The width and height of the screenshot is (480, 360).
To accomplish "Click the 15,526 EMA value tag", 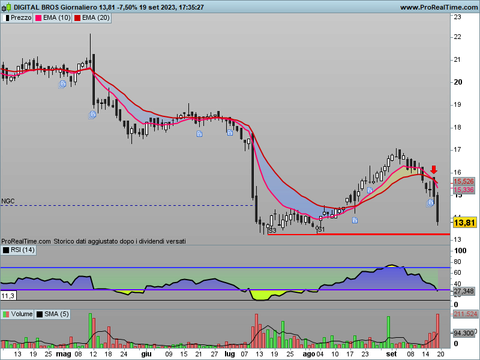I will pyautogui.click(x=464, y=182).
